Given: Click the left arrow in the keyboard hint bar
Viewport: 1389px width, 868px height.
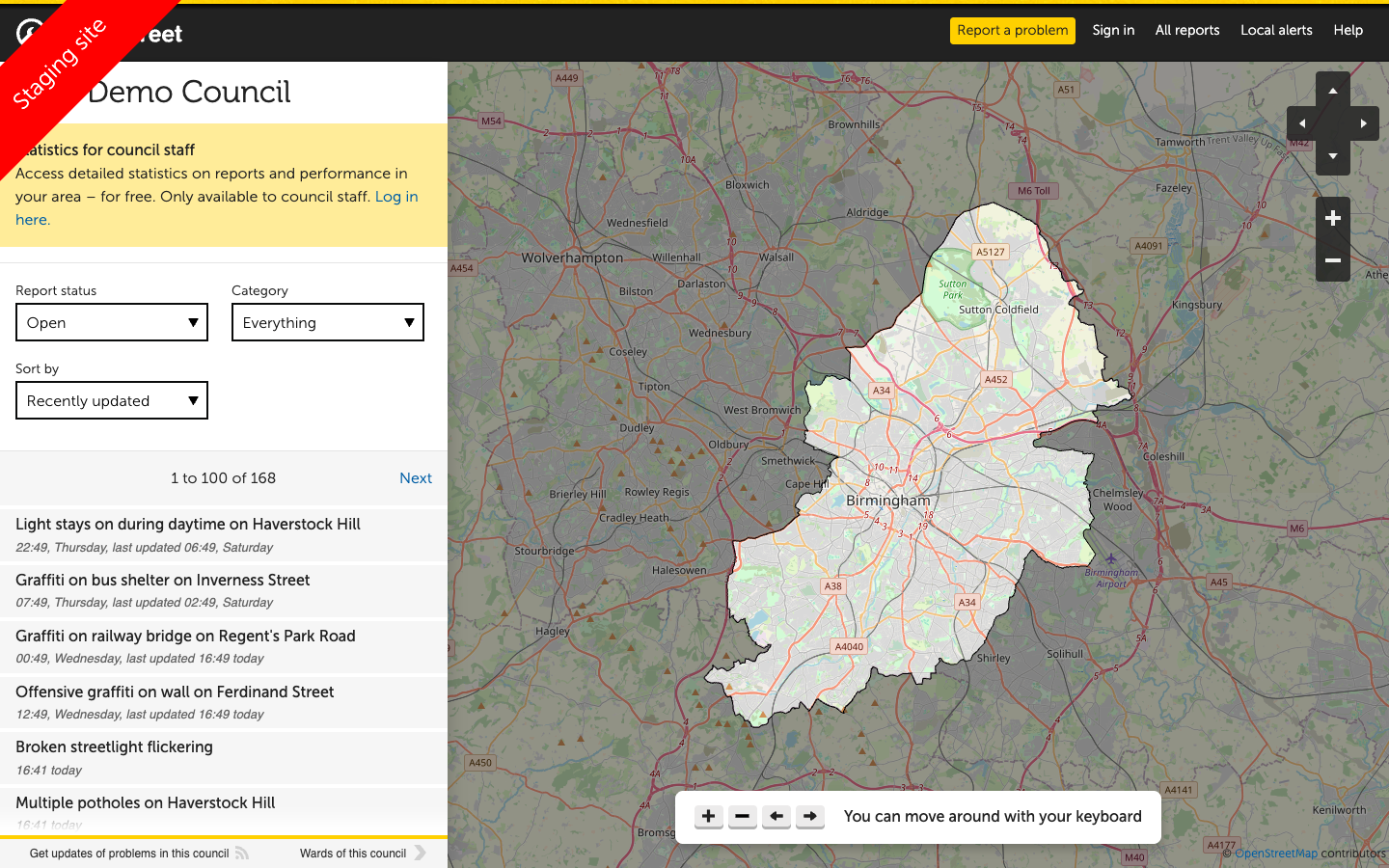Looking at the screenshot, I should (x=776, y=816).
